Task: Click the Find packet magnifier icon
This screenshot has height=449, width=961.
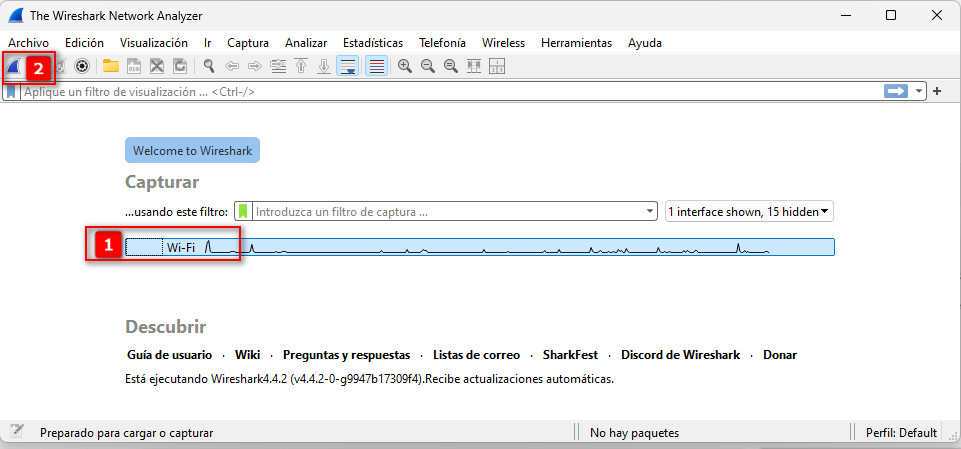Action: coord(209,67)
